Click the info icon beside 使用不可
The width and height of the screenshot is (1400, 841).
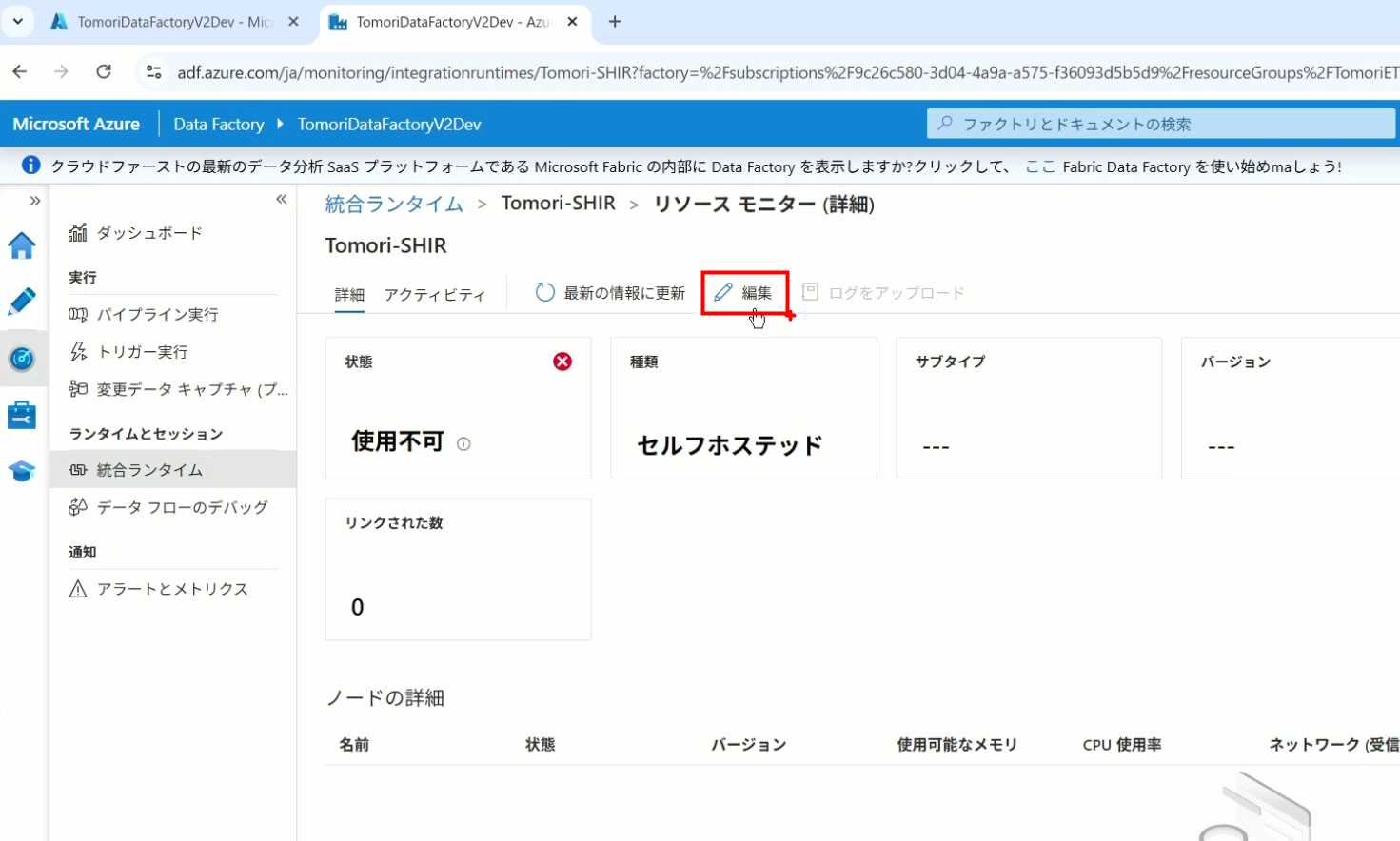coord(463,443)
